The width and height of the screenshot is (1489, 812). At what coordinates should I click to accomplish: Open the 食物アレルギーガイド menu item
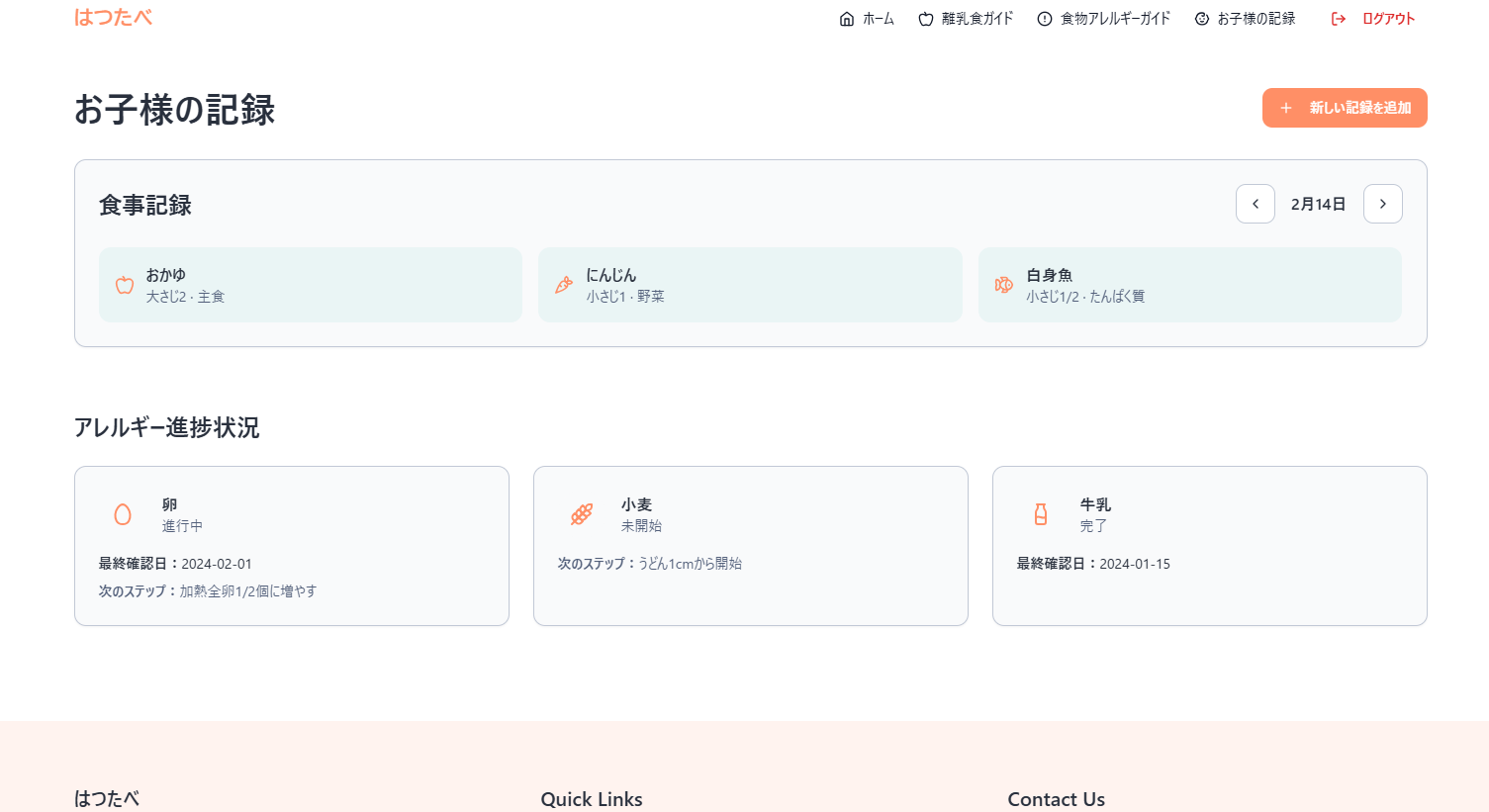tap(1104, 19)
